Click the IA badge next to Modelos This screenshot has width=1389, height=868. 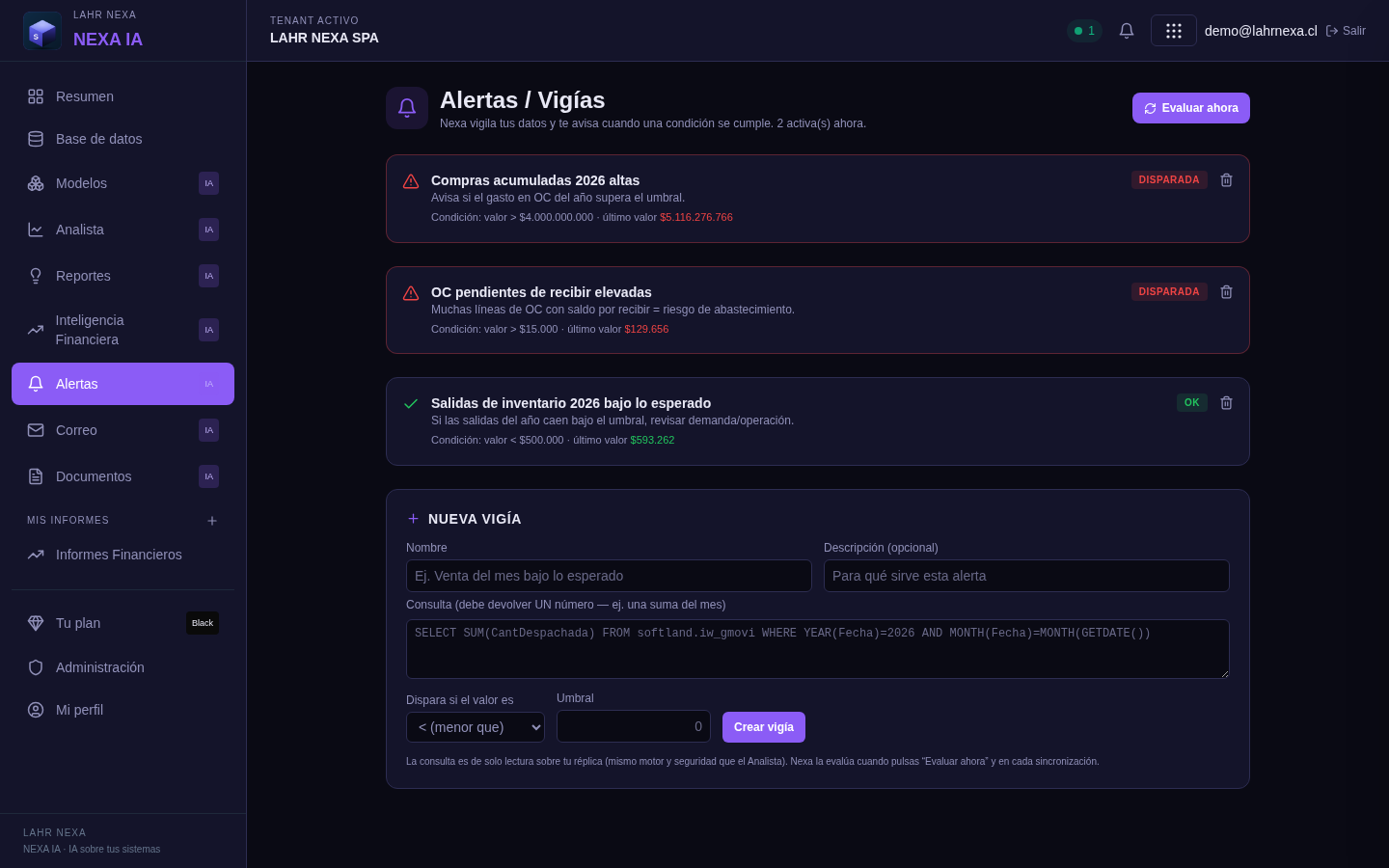208,183
